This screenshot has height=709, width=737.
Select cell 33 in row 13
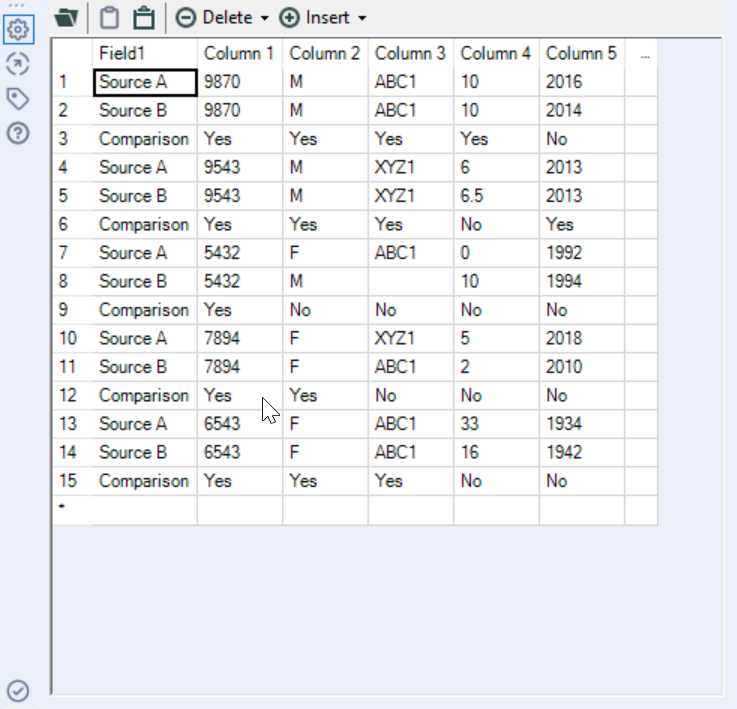tap(497, 424)
